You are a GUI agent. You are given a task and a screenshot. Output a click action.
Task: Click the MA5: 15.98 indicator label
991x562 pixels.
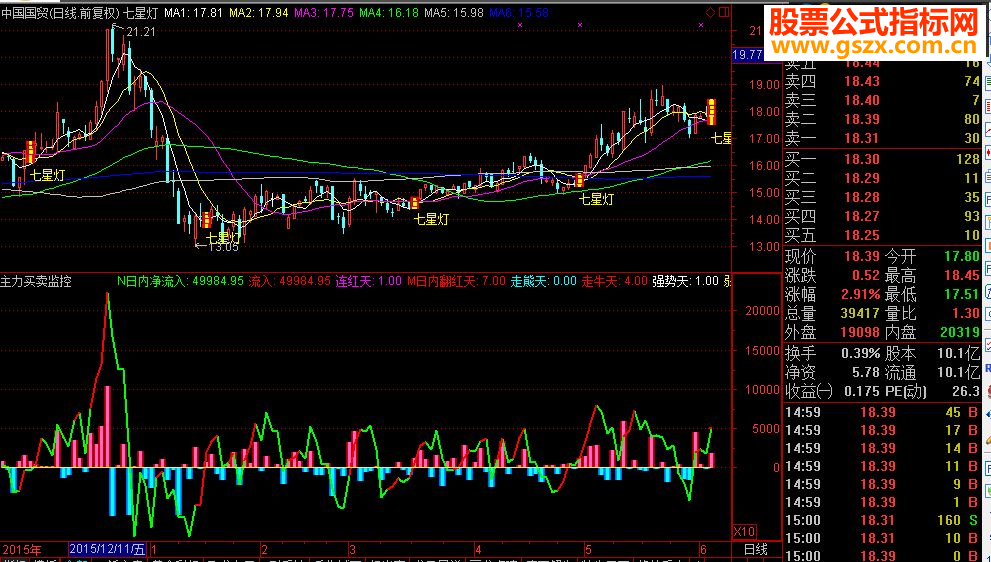(x=454, y=13)
